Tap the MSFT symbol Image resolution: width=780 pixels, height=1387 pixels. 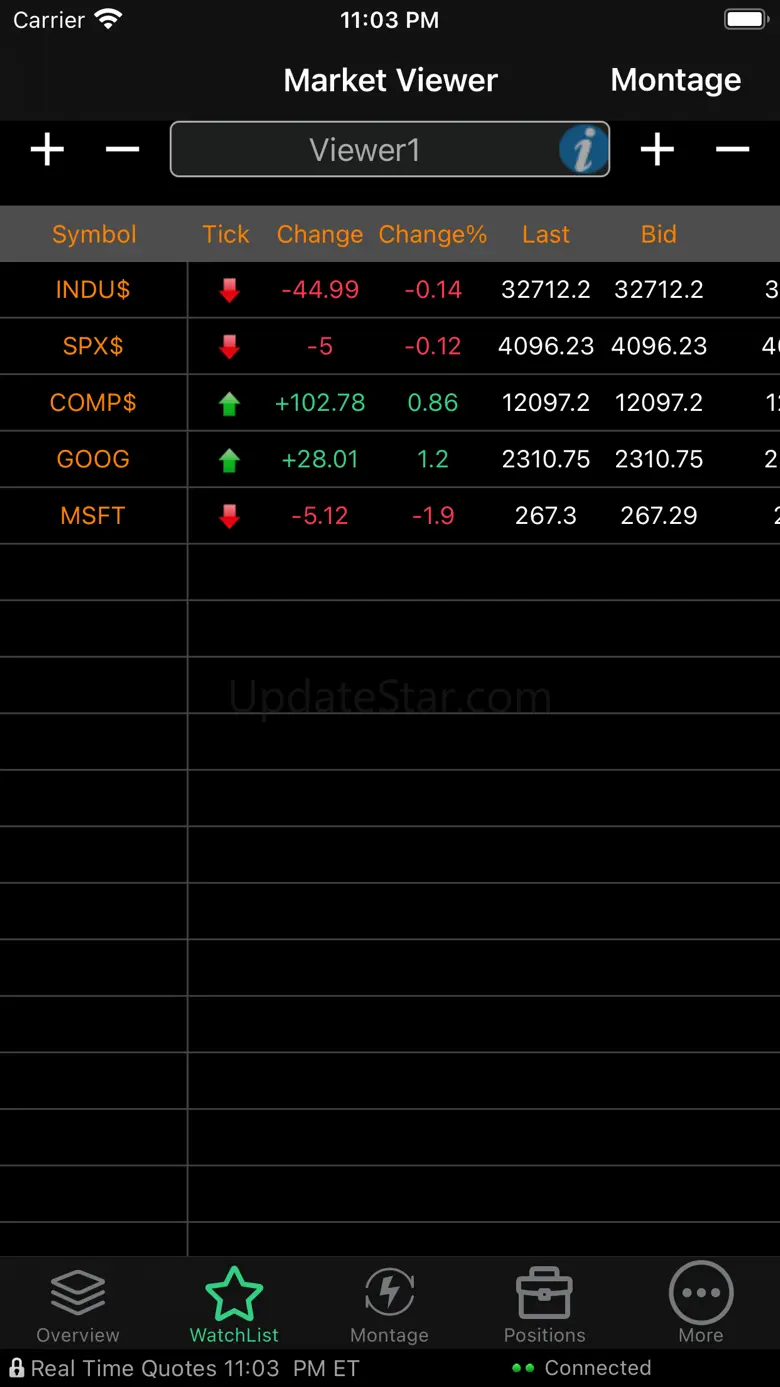93,516
